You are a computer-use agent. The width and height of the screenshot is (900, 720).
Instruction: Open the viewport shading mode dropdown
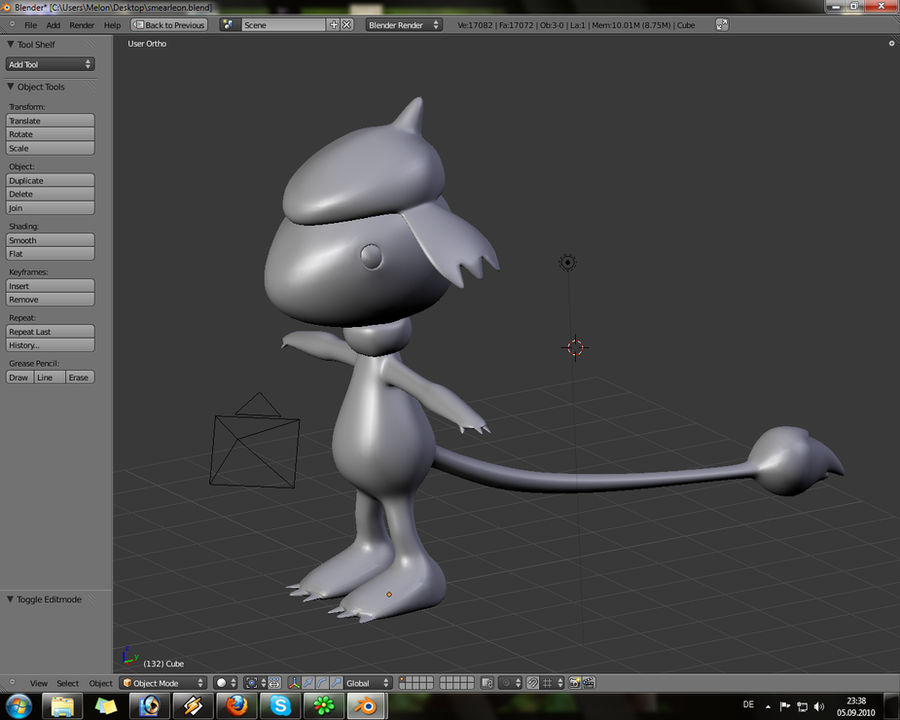(226, 683)
